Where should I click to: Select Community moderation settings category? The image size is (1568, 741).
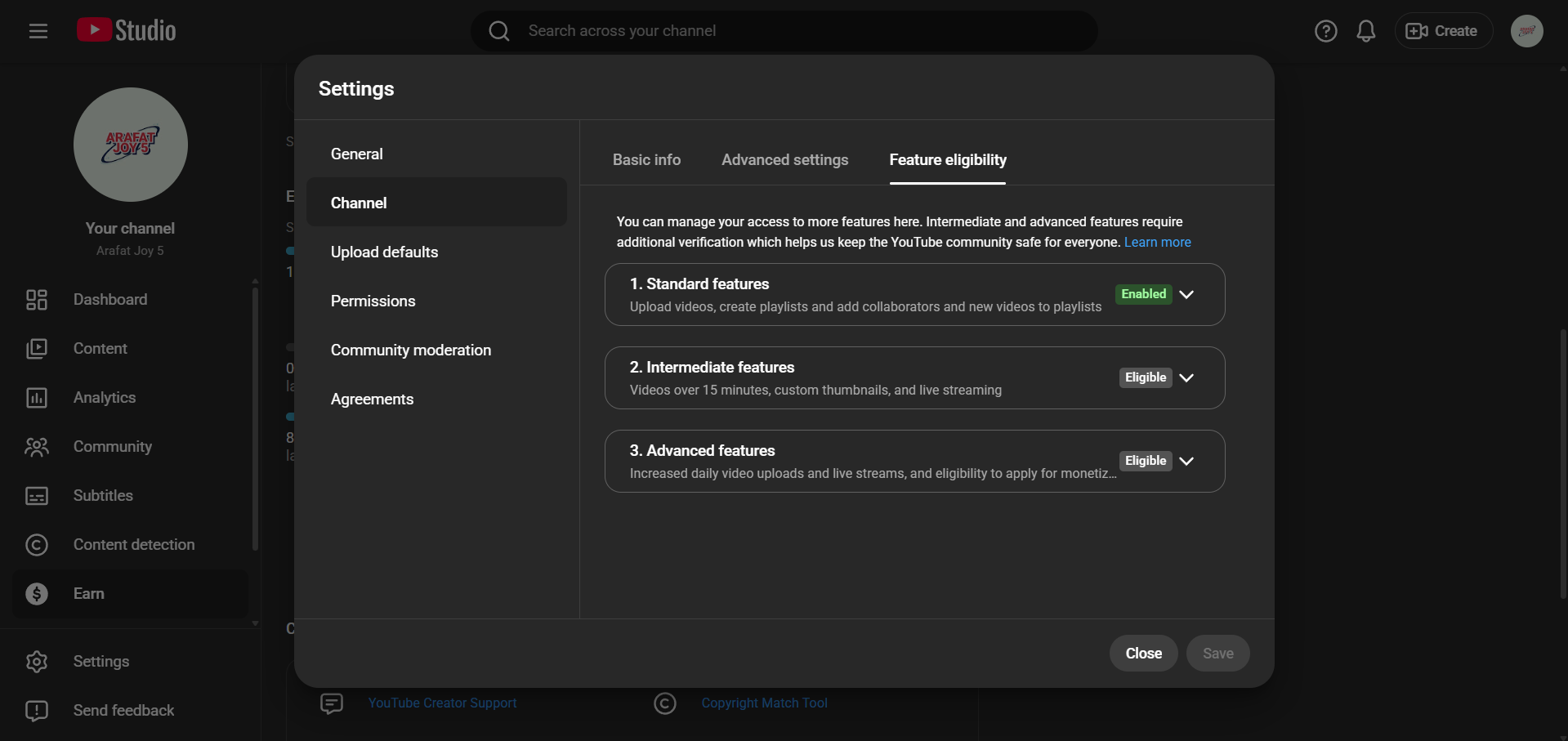(410, 350)
